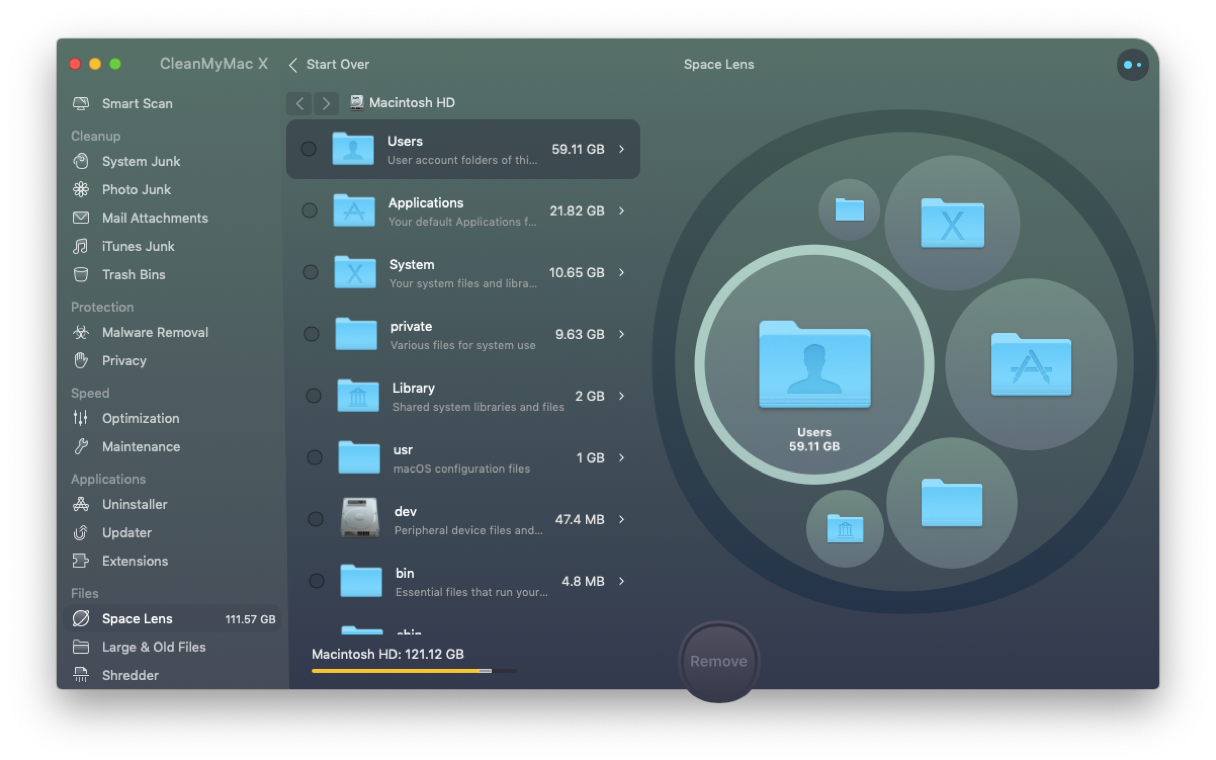
Task: Click the Macintosh HD: 121.12 GB label
Action: (x=388, y=655)
